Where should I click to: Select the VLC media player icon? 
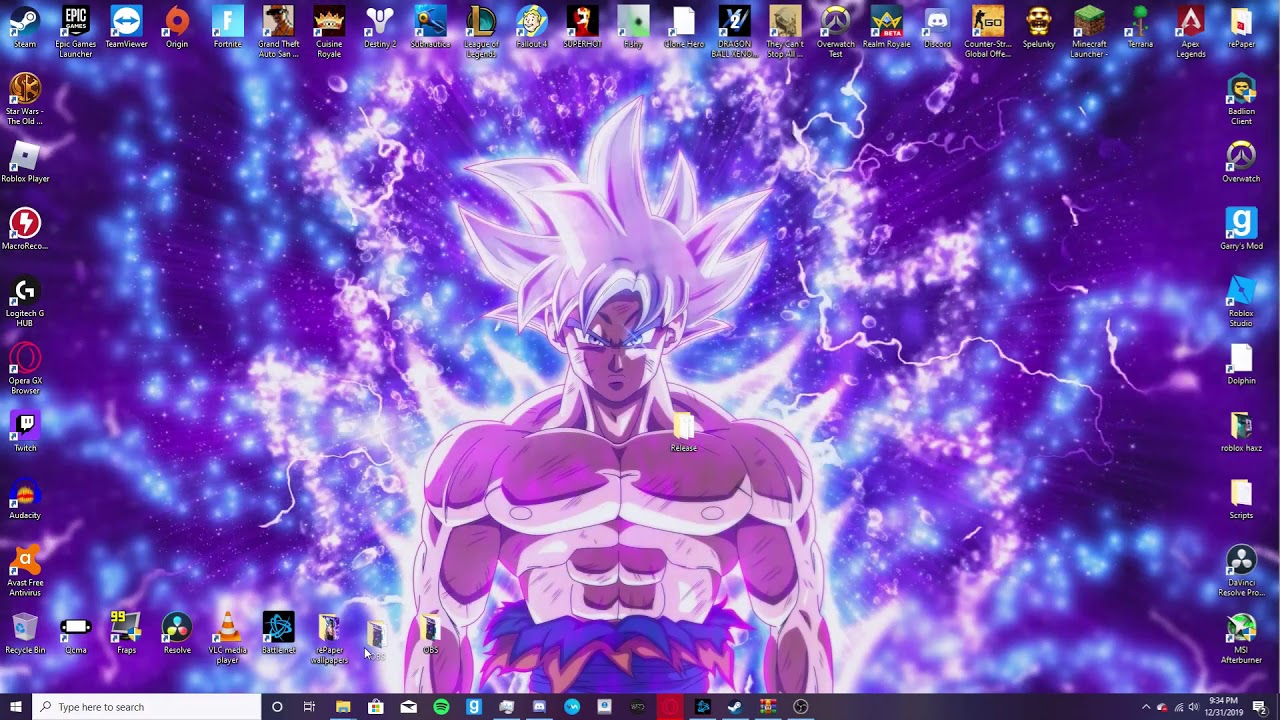(x=228, y=638)
